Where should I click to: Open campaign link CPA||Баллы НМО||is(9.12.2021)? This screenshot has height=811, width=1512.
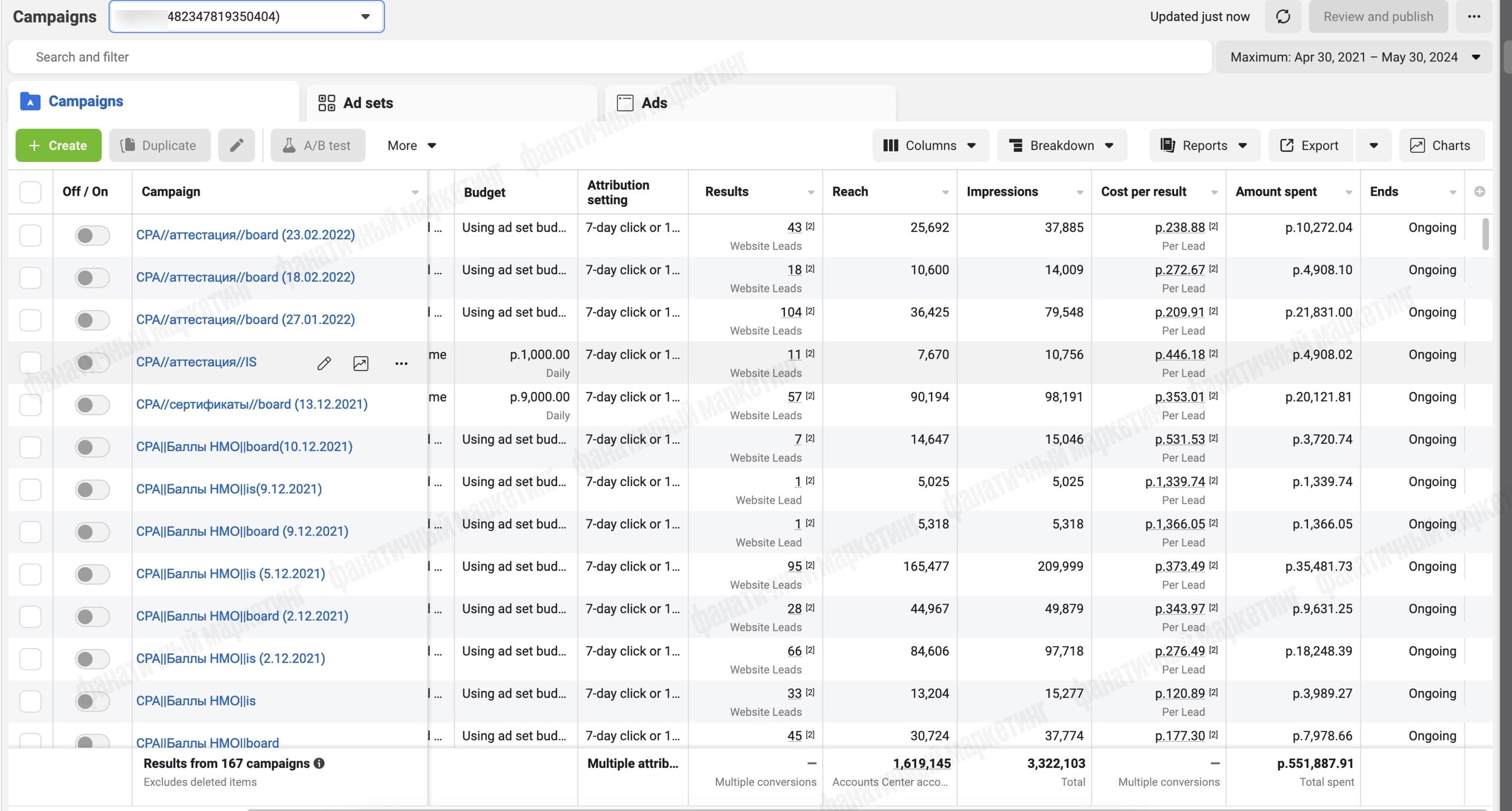[x=229, y=489]
